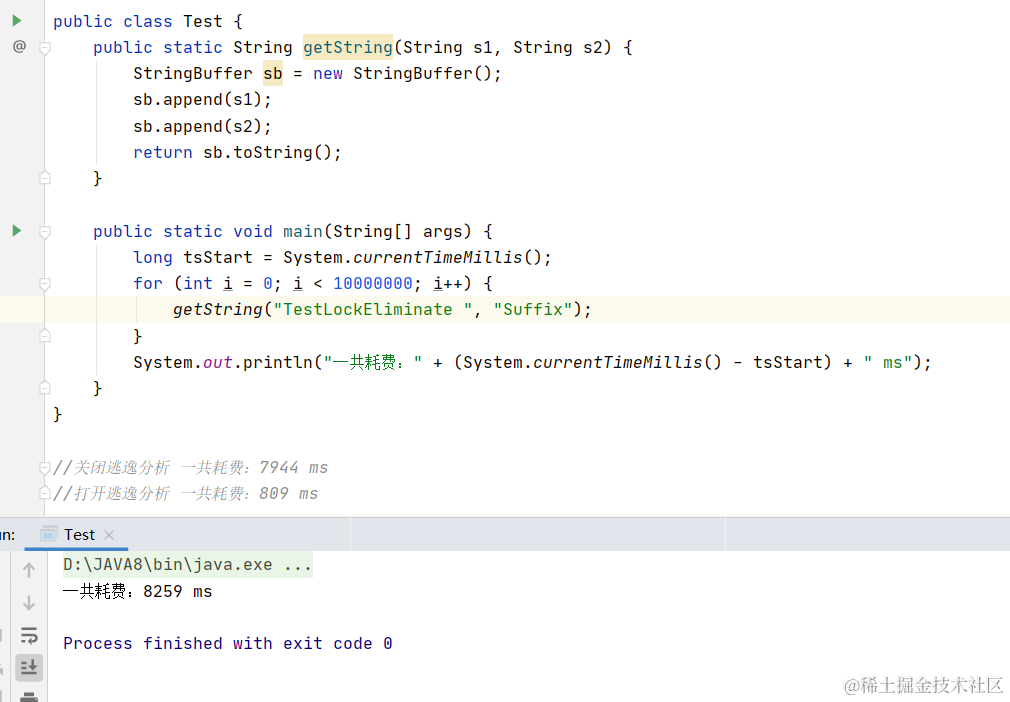Click the class name Test in declaration
1010x702 pixels.
click(x=202, y=21)
